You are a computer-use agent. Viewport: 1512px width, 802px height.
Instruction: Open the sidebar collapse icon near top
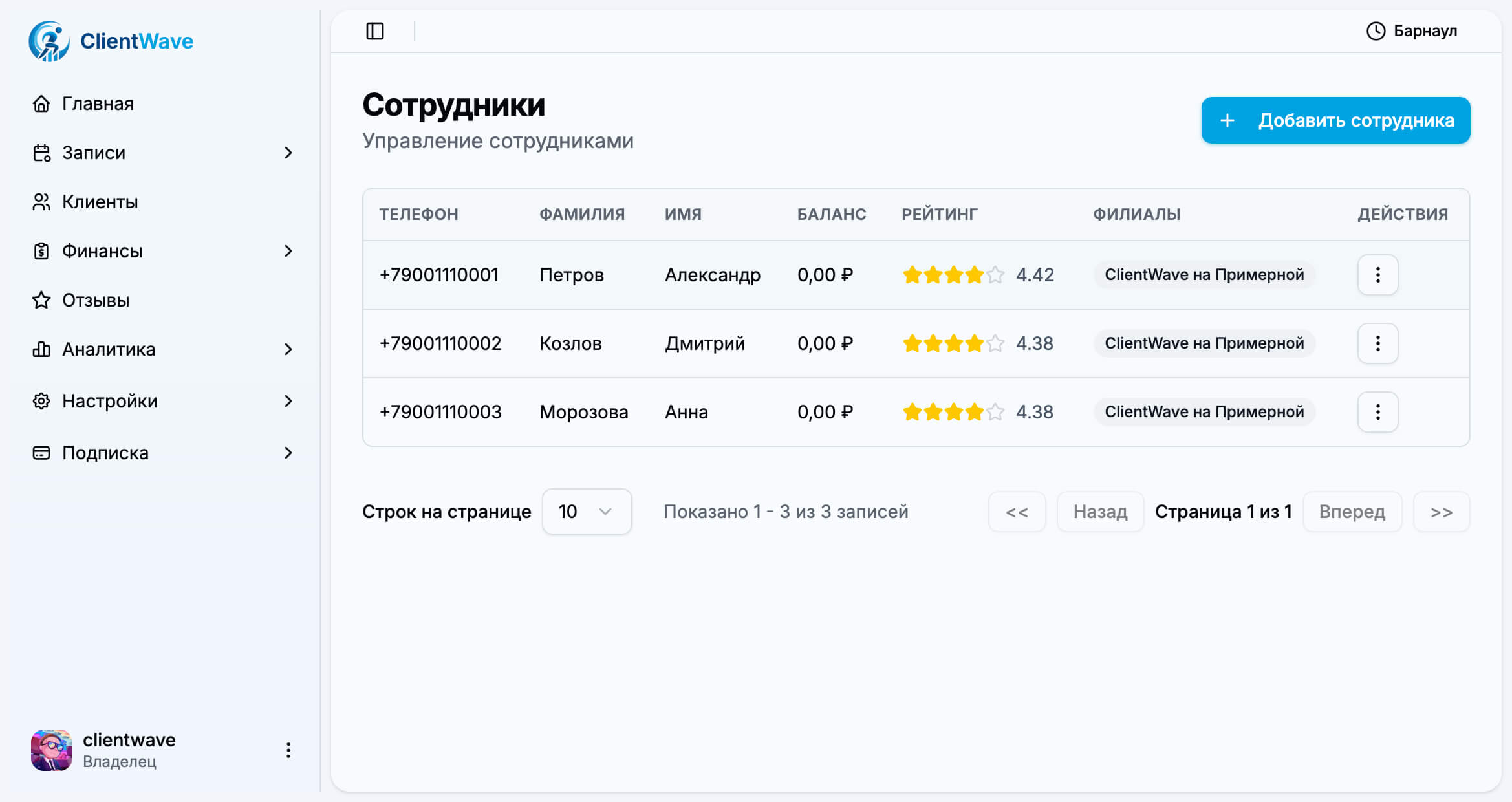pyautogui.click(x=375, y=31)
